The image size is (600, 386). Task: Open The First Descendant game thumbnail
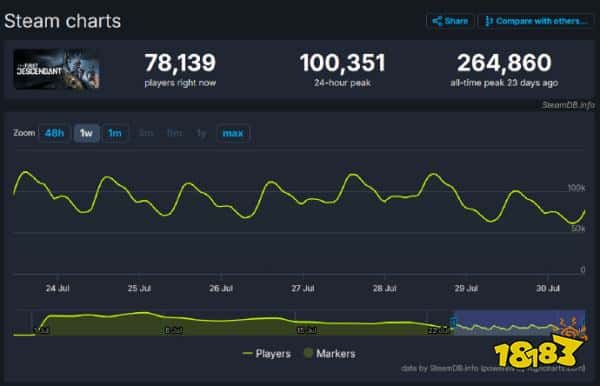[56, 69]
